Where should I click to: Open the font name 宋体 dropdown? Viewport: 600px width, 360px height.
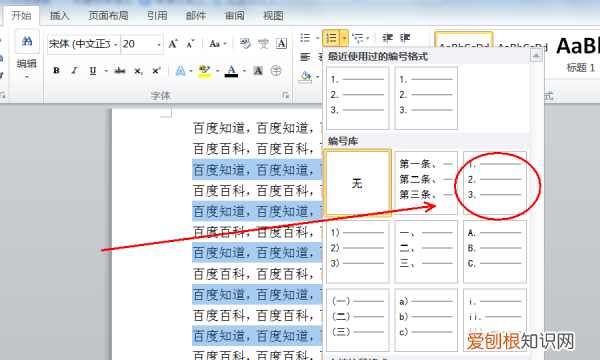tap(116, 45)
